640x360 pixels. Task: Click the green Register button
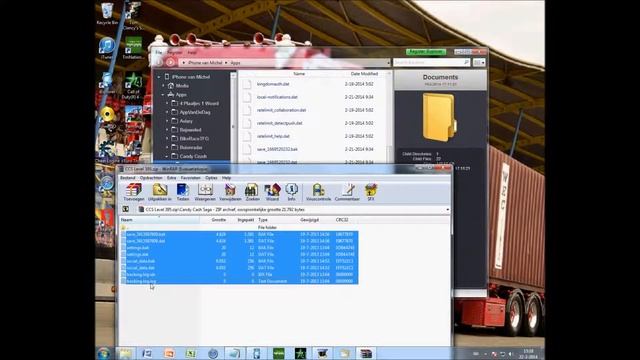[426, 52]
